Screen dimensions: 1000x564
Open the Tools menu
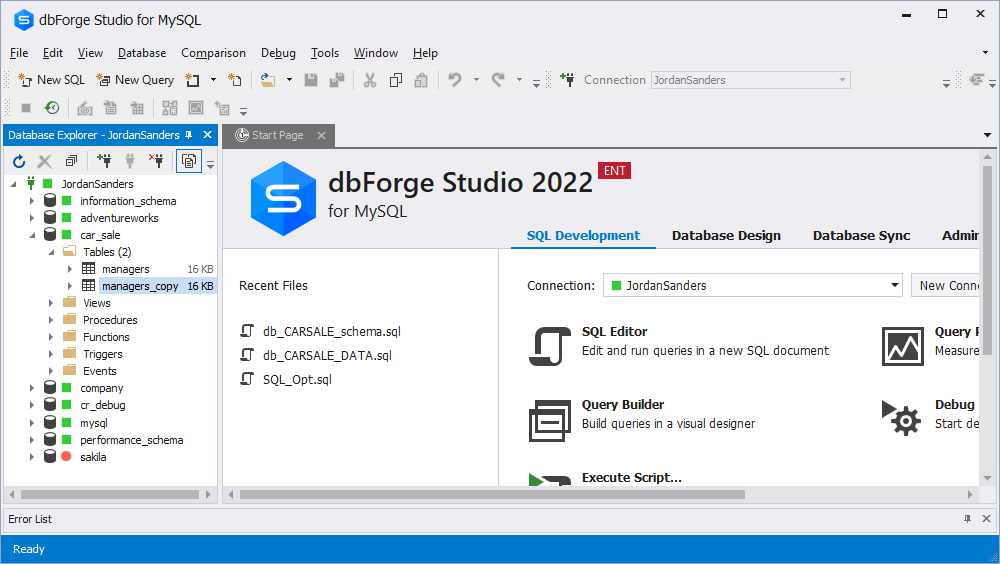(325, 53)
